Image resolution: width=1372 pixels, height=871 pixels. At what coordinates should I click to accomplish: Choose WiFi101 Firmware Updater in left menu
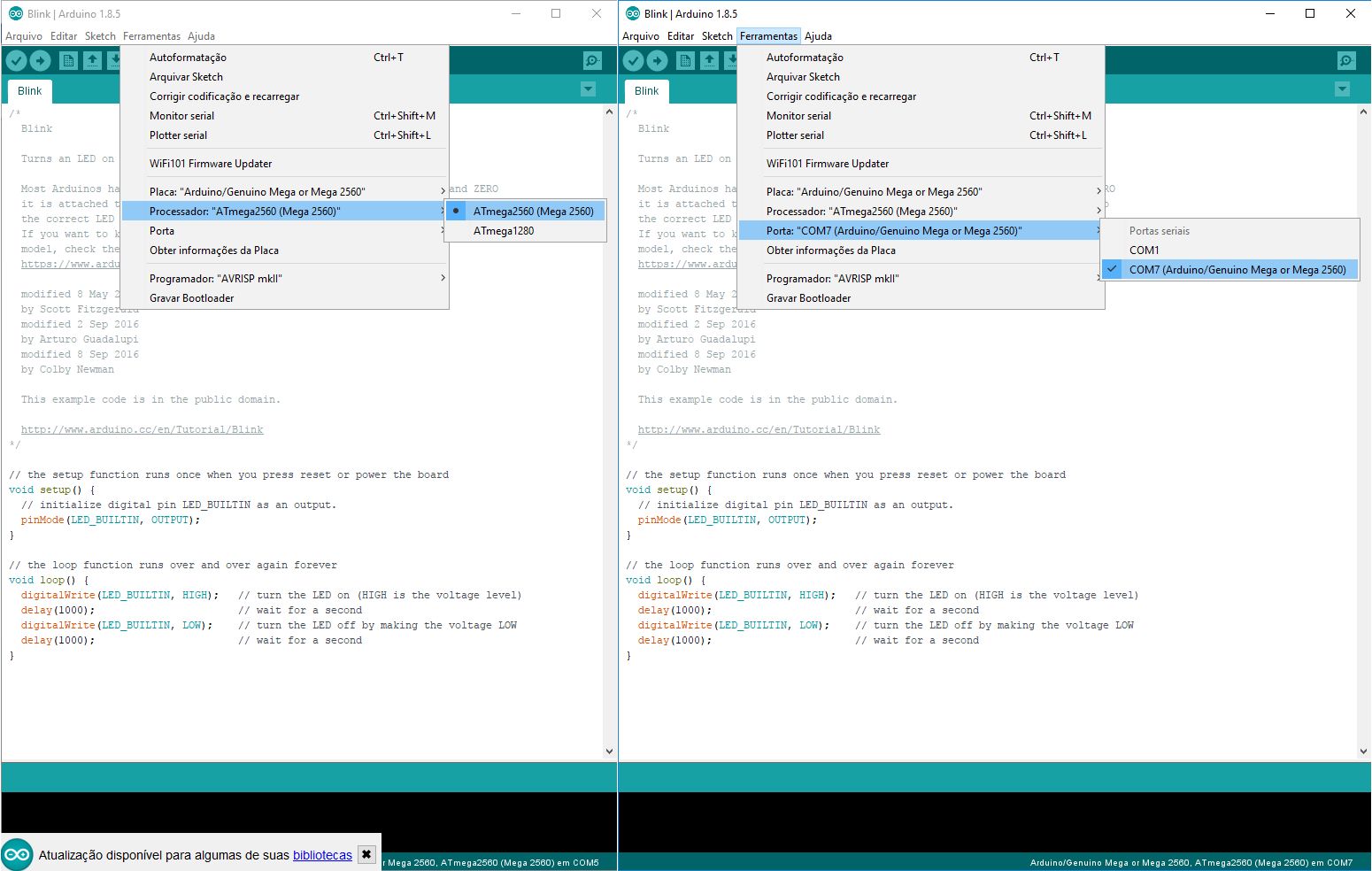pos(285,164)
